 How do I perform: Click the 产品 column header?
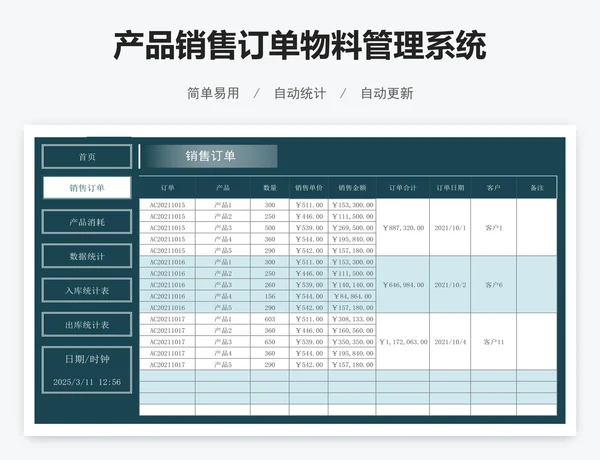pos(223,188)
